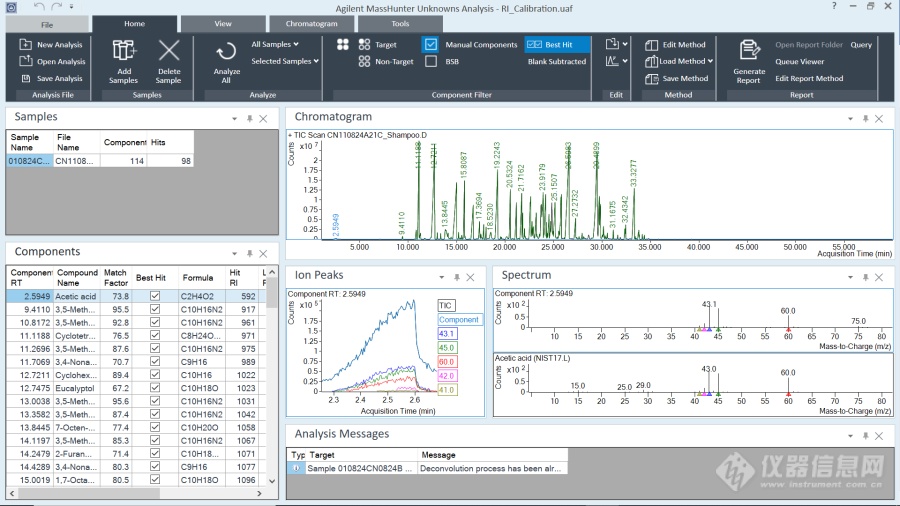This screenshot has width=900, height=506.
Task: Click the Best Hit filter icon
Action: tap(534, 44)
